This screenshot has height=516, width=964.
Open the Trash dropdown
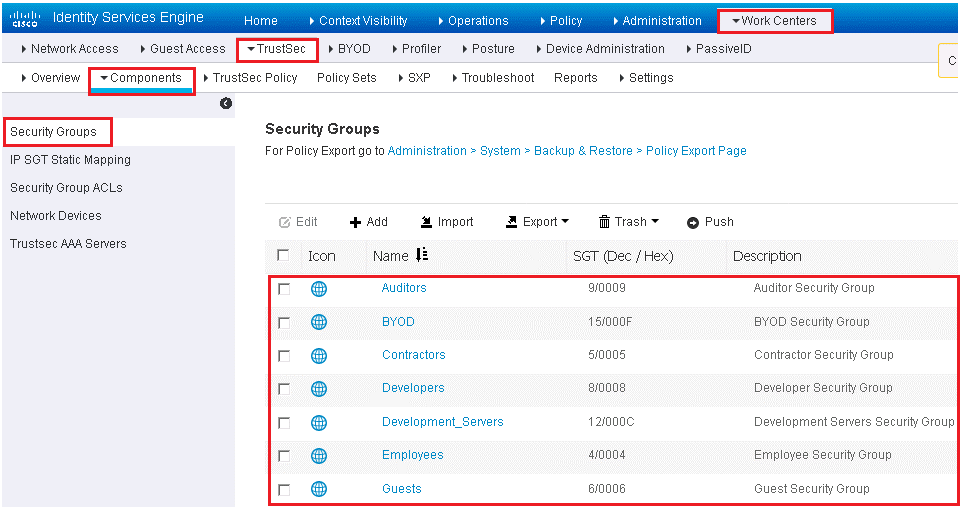click(628, 222)
